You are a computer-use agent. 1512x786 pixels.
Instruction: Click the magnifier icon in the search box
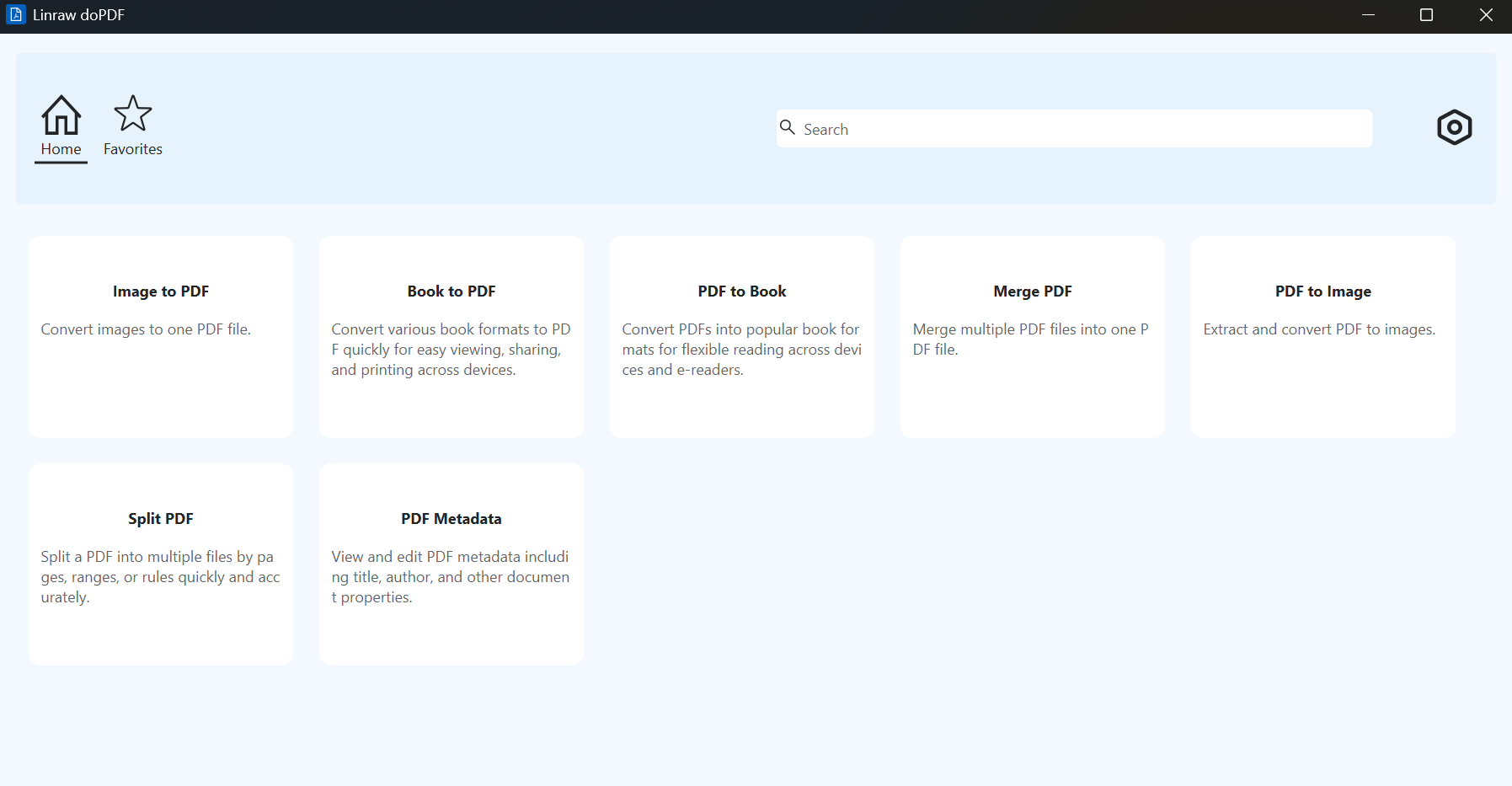(x=788, y=127)
